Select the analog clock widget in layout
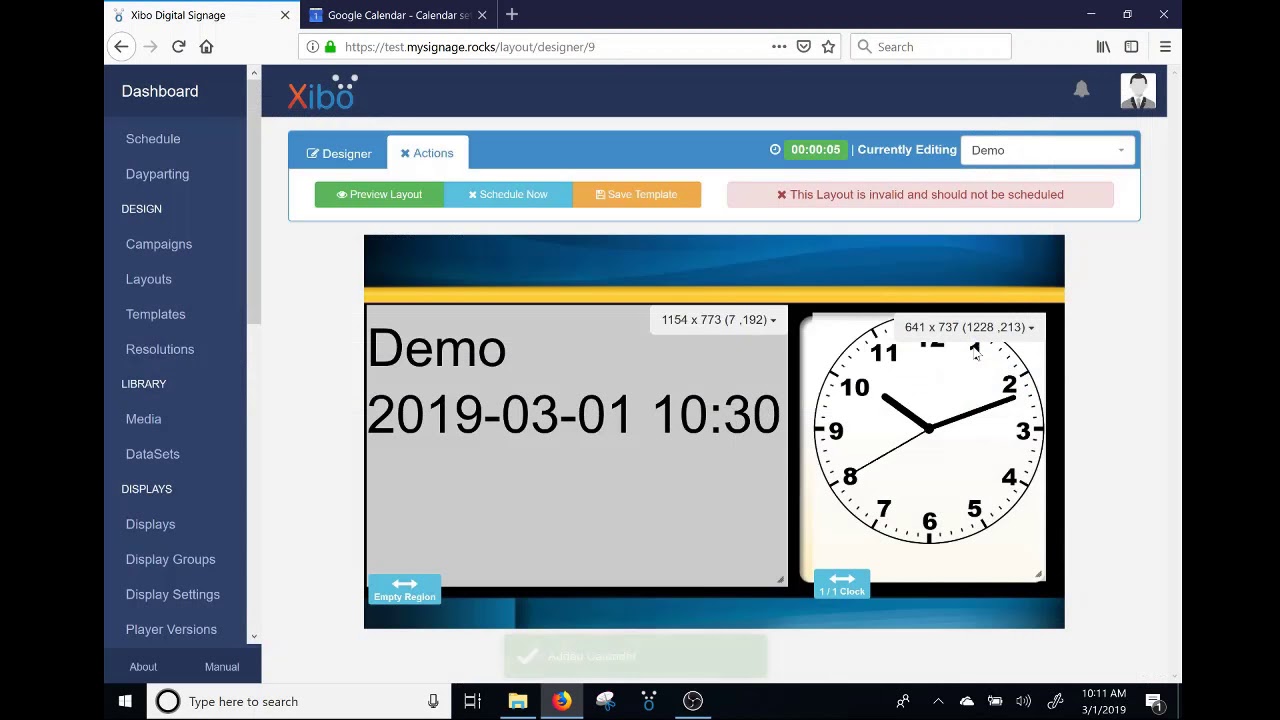Screen dimensions: 1280x720 pyautogui.click(x=929, y=431)
